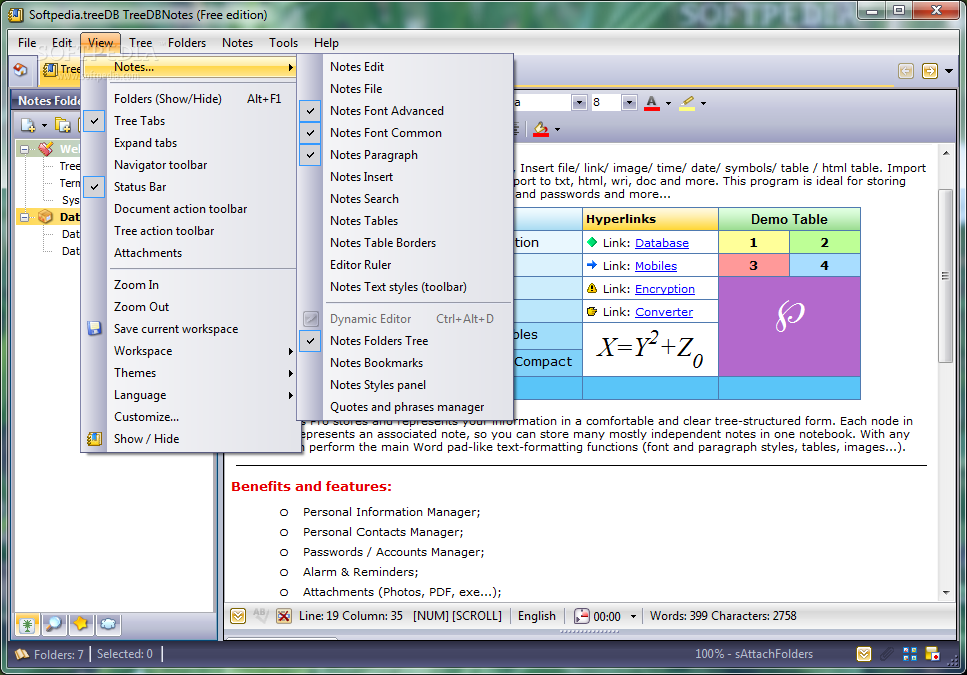Click the spell check AB icon in status bar
This screenshot has width=967, height=675.
[x=260, y=615]
